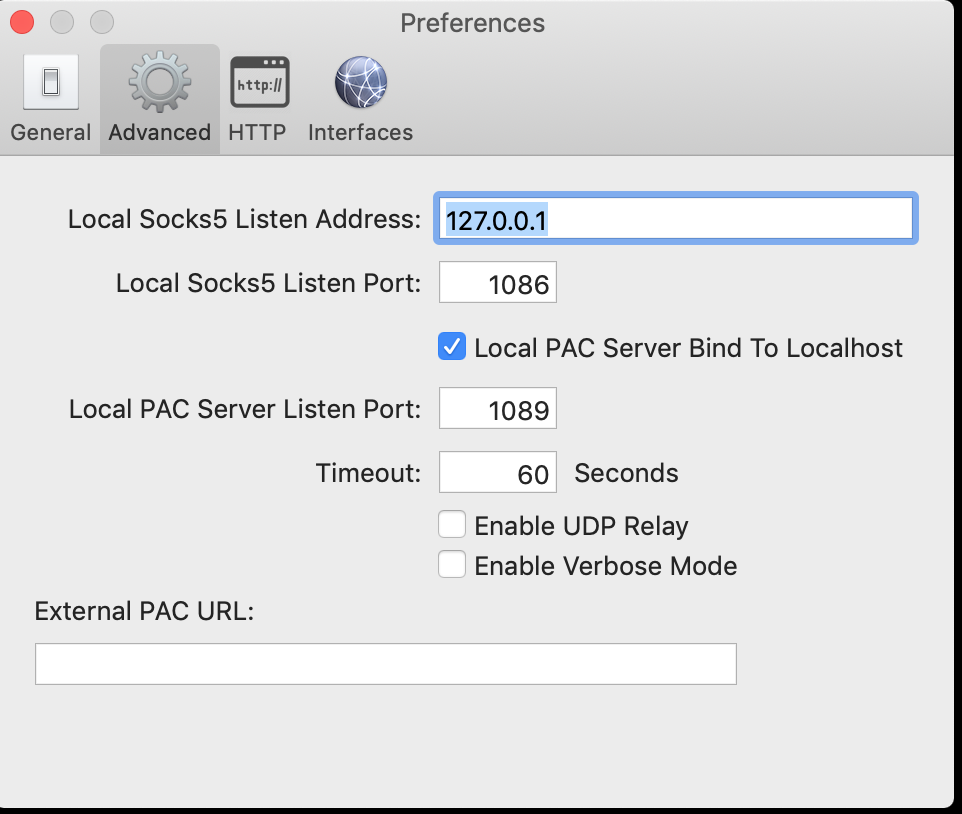962x814 pixels.
Task: Select the Timeout seconds field
Action: [497, 473]
